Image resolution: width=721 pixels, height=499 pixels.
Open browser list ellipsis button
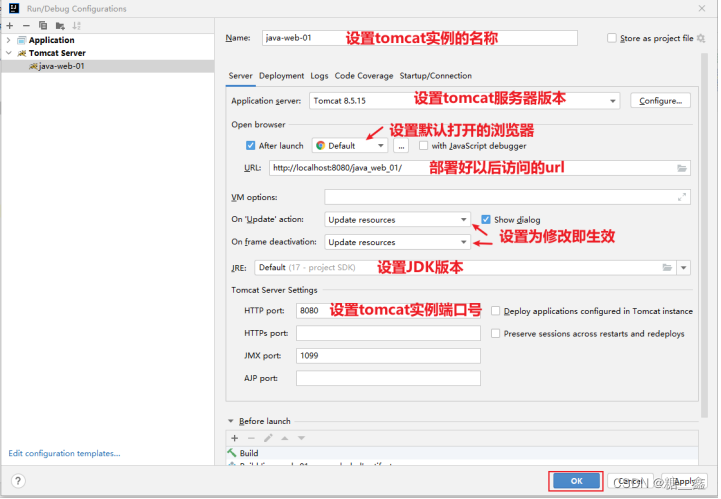(401, 146)
